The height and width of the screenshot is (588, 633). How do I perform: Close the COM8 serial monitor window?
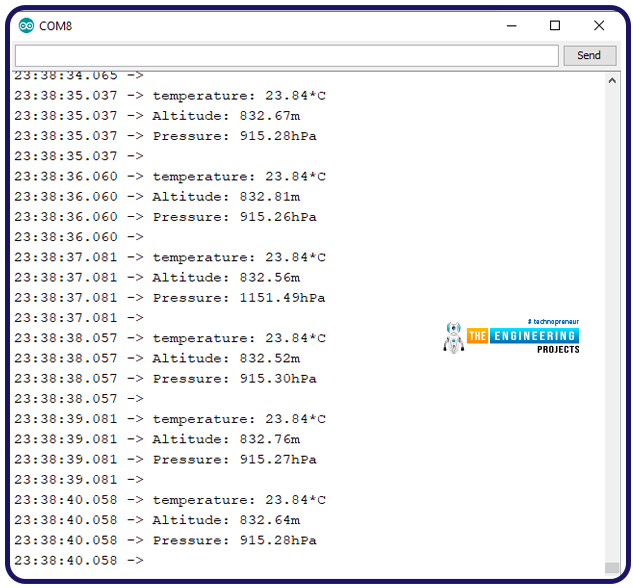pyautogui.click(x=599, y=26)
